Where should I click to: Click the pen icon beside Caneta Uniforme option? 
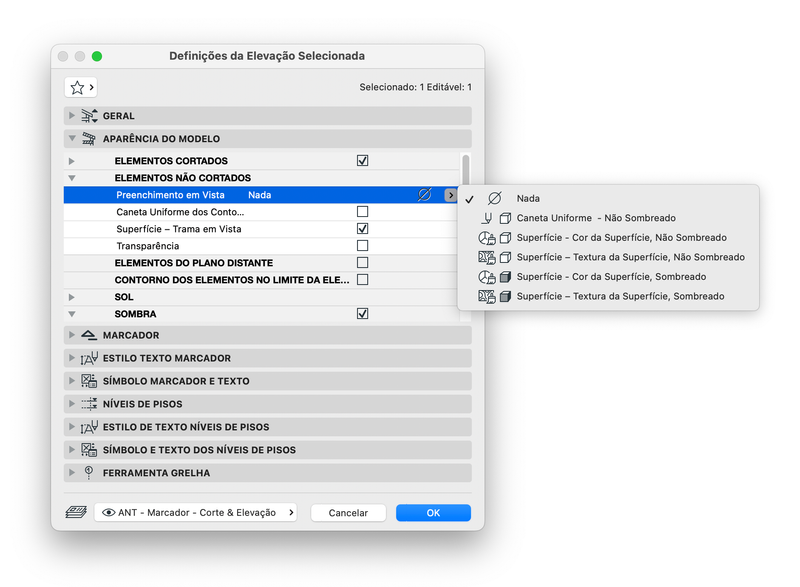click(x=487, y=218)
